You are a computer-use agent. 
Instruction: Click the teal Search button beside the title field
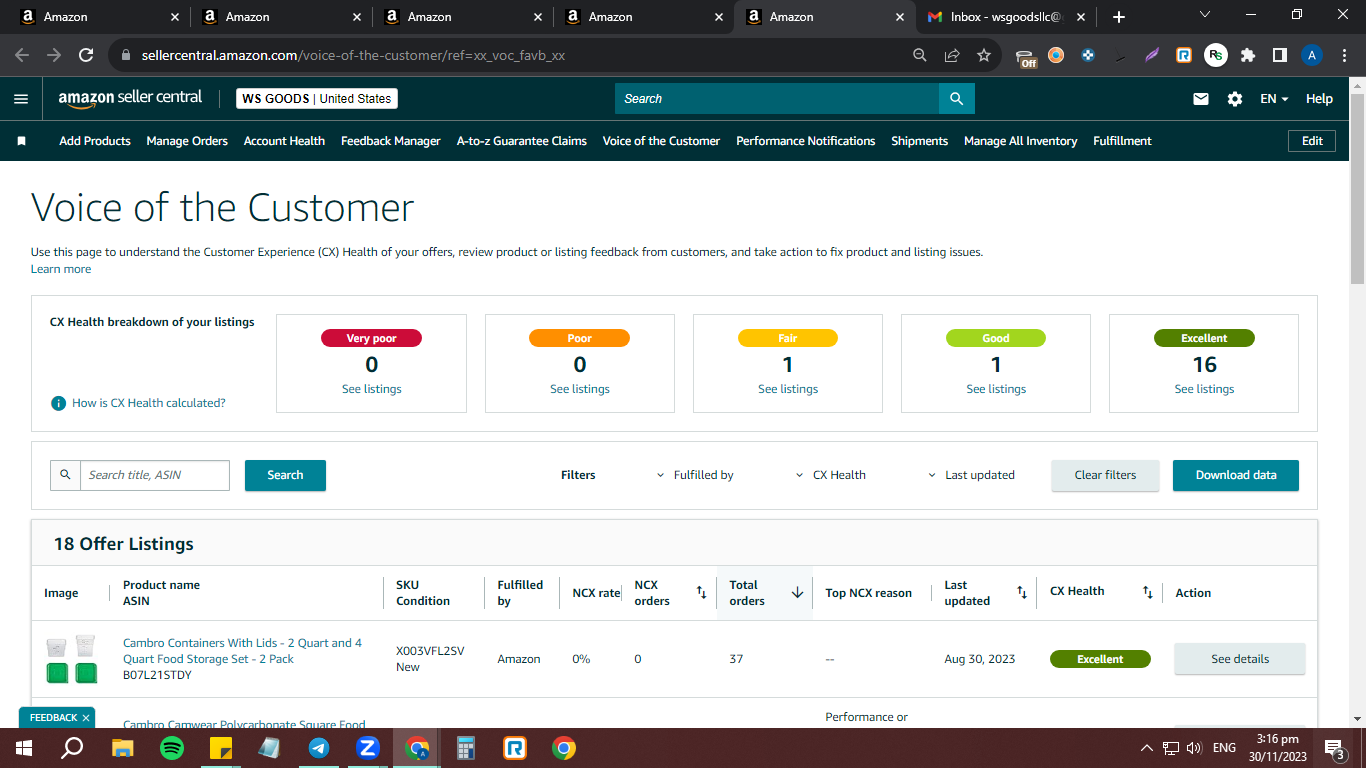[x=285, y=475]
